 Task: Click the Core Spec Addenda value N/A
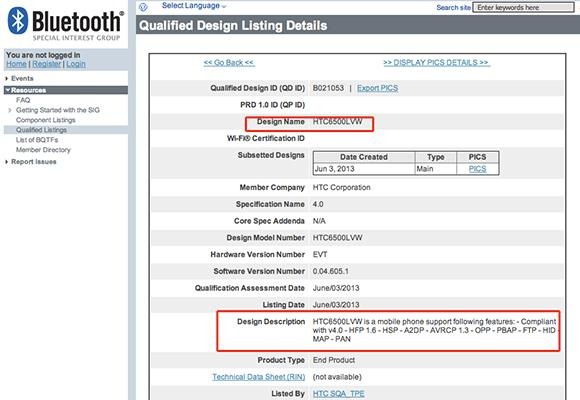pyautogui.click(x=319, y=221)
